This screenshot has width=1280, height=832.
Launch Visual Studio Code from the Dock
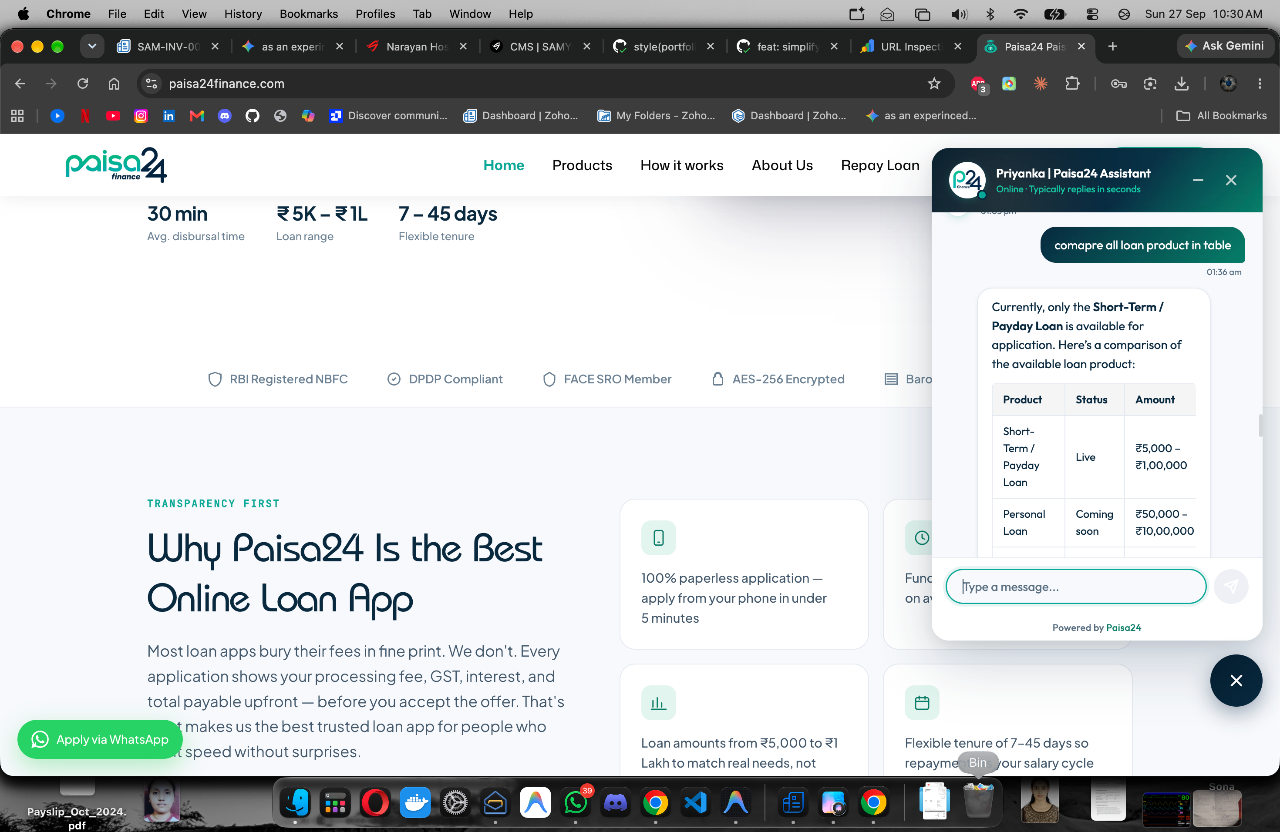click(695, 802)
